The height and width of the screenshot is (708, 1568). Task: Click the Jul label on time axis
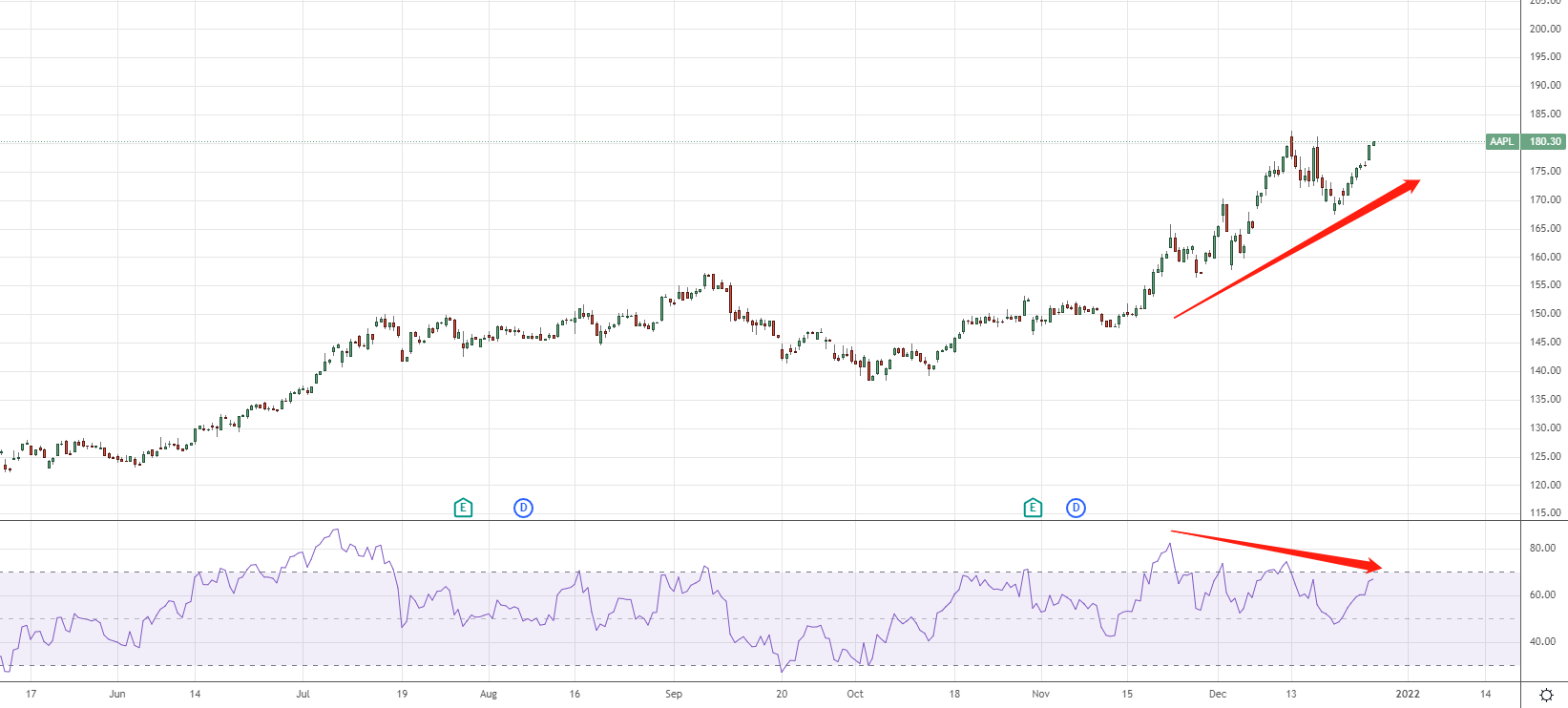(303, 694)
